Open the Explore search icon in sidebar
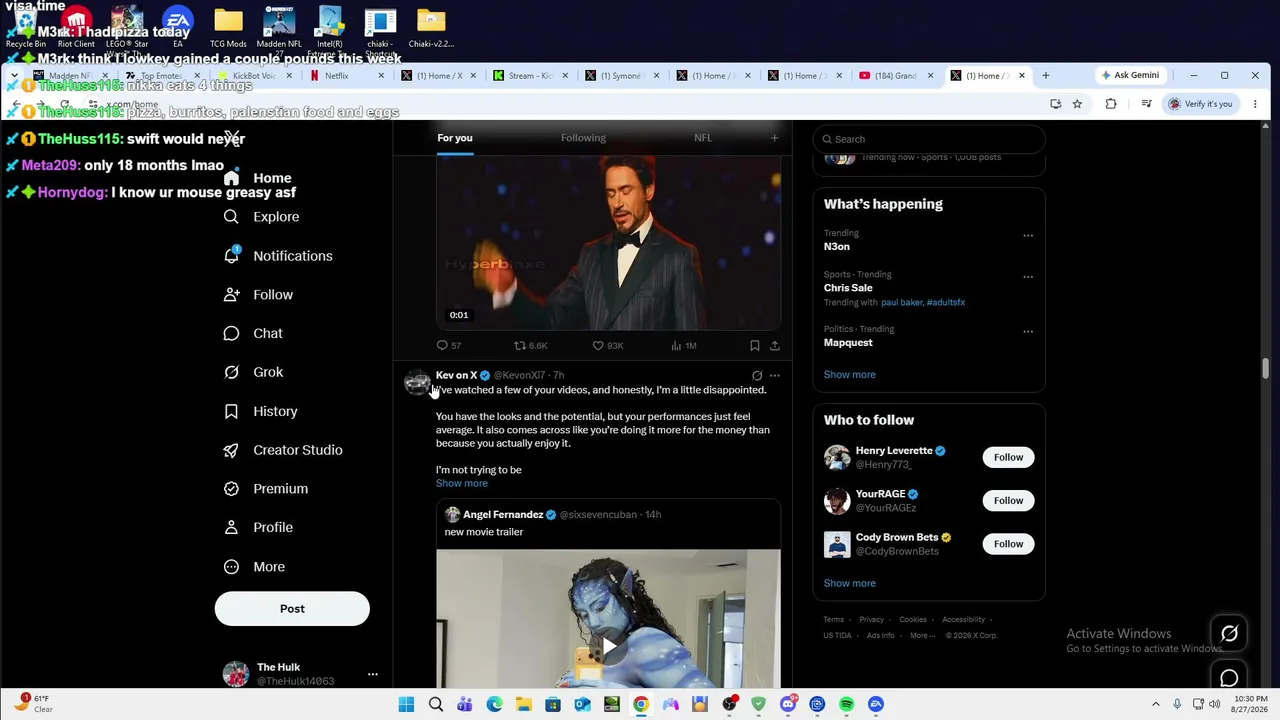This screenshot has height=720, width=1280. (x=231, y=217)
